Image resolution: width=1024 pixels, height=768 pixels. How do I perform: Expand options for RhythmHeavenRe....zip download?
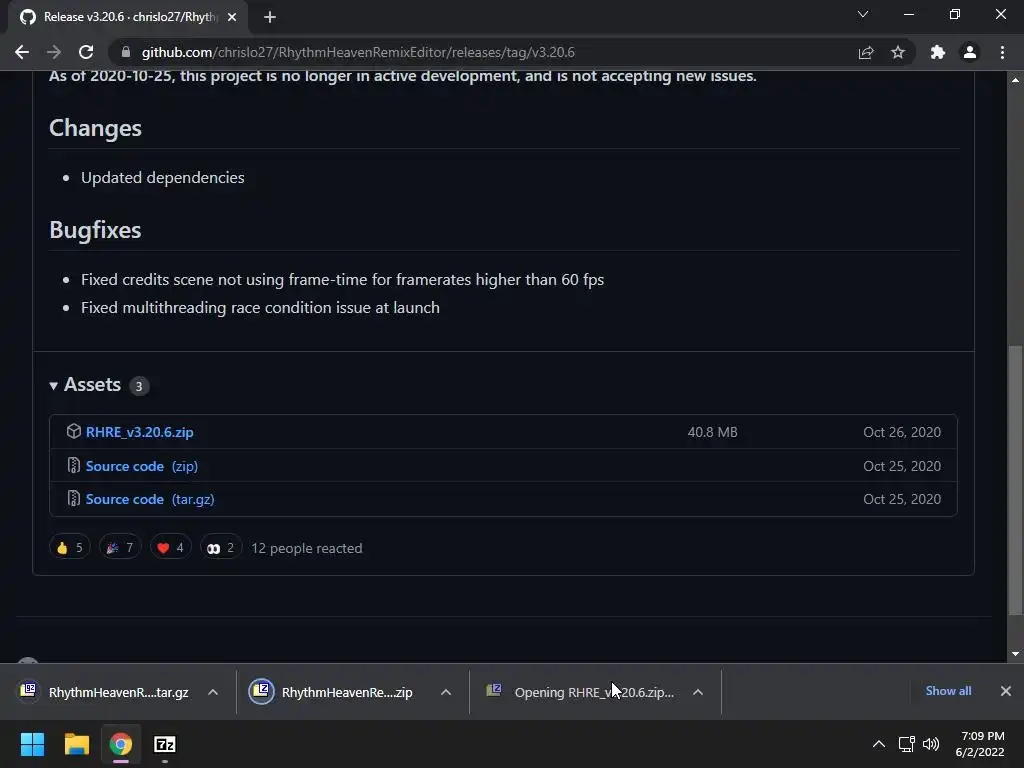446,692
